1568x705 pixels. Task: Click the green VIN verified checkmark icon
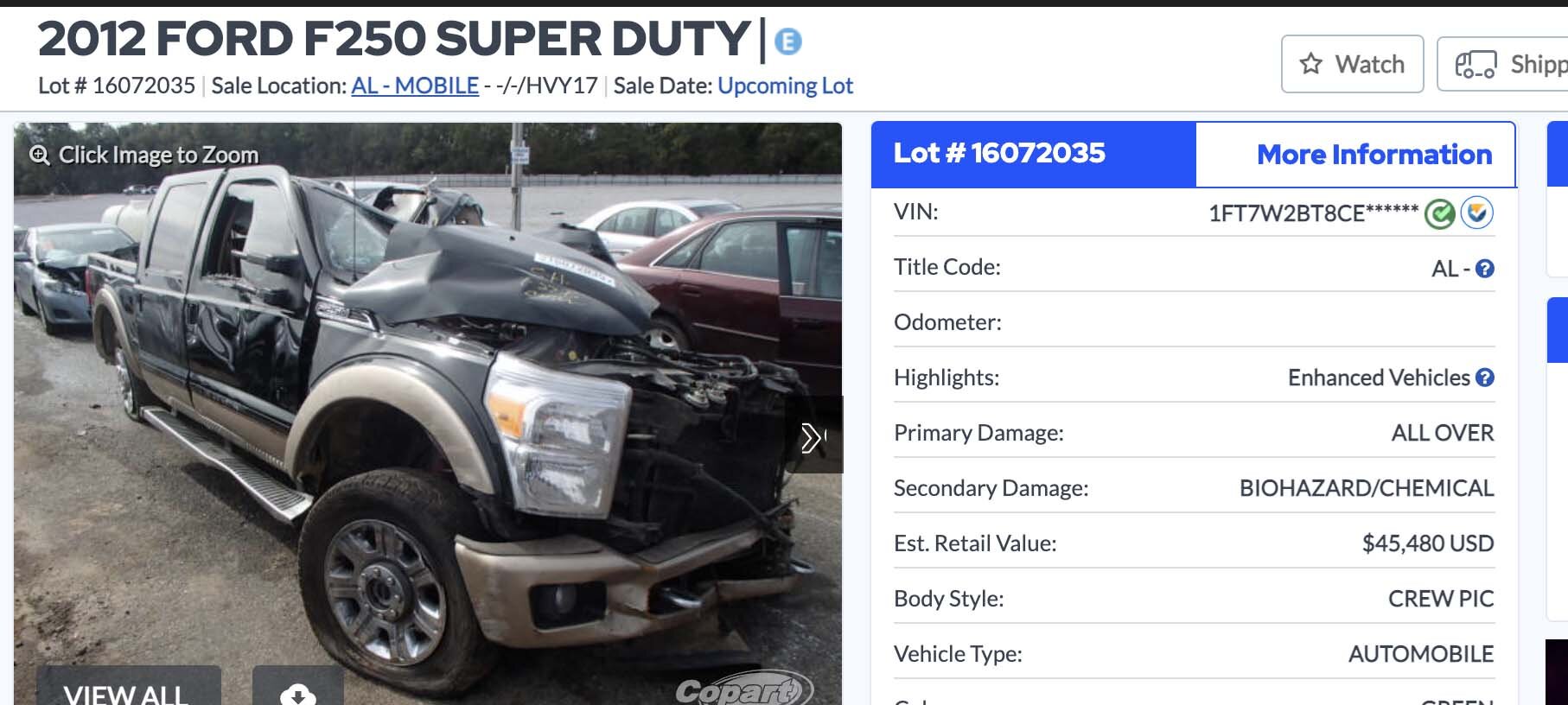1440,213
